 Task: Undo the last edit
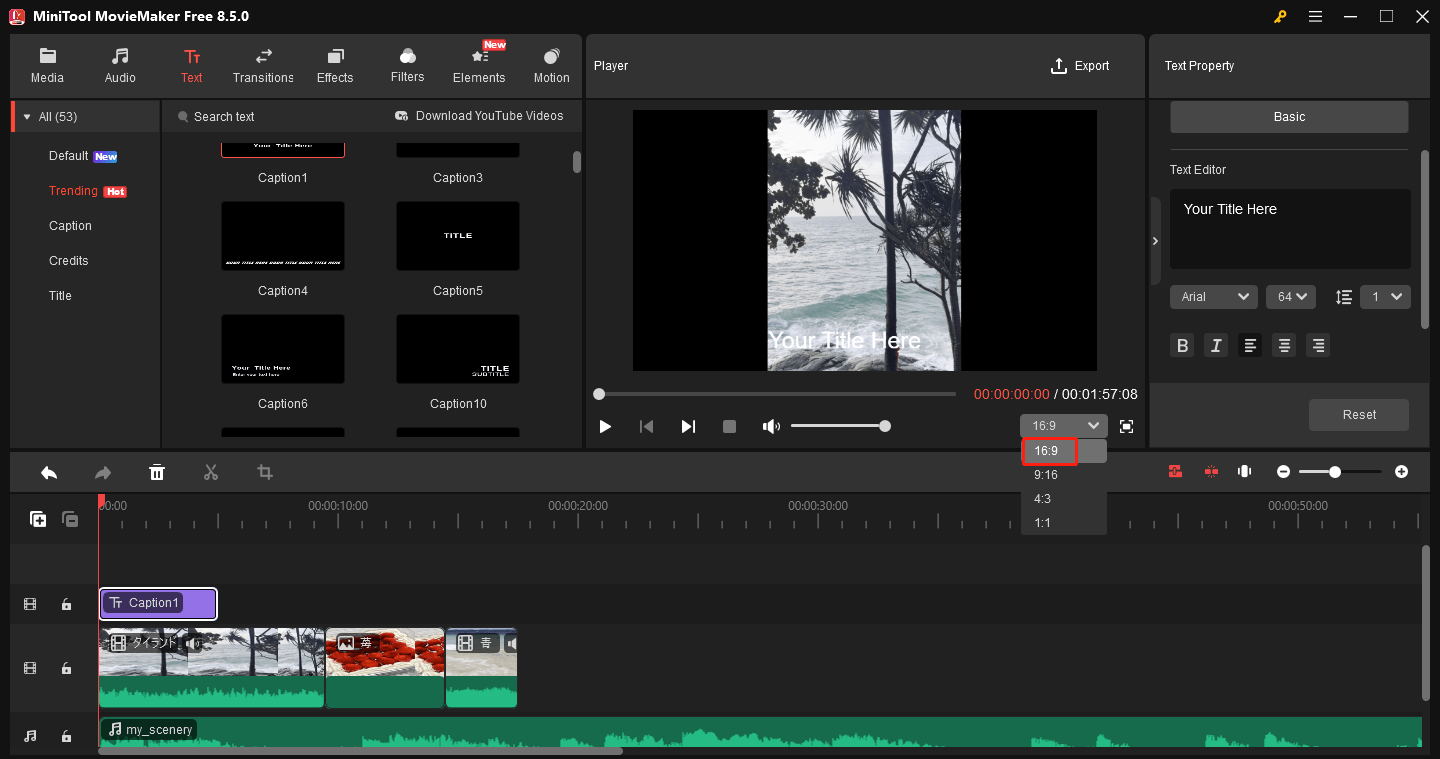49,471
